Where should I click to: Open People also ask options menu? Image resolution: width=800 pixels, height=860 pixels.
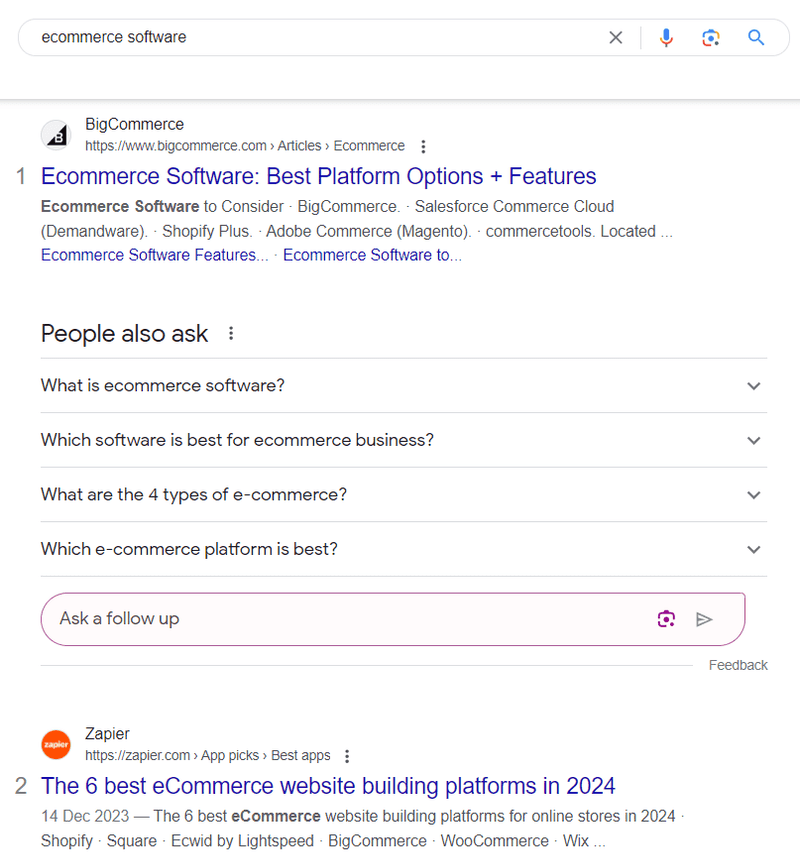[231, 333]
